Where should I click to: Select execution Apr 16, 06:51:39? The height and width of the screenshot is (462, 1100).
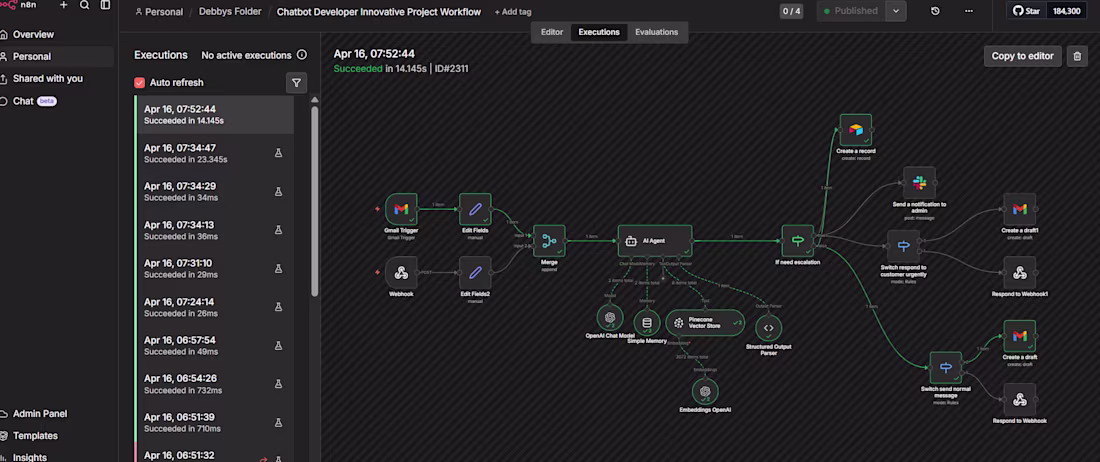tap(215, 422)
